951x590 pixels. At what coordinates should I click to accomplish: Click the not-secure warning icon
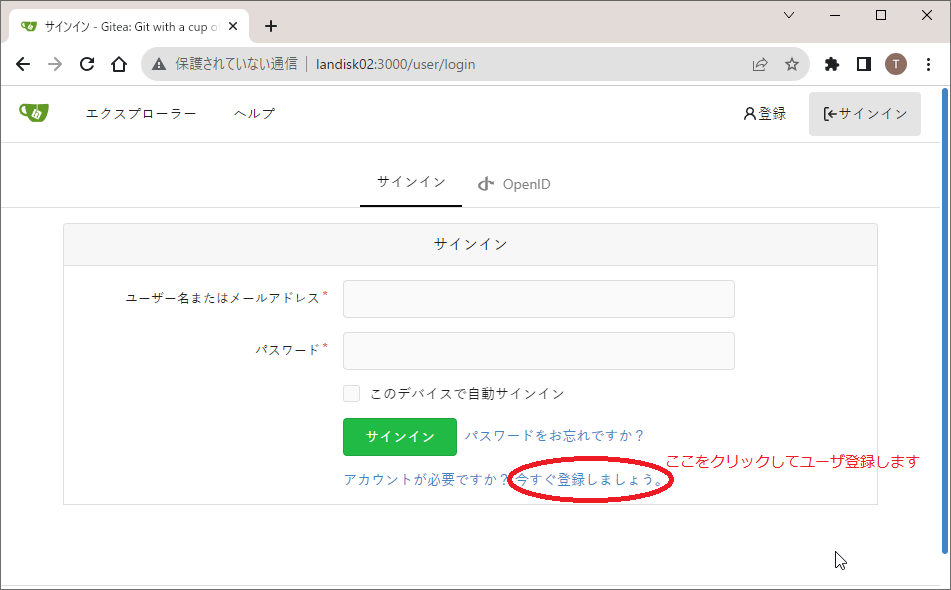159,64
